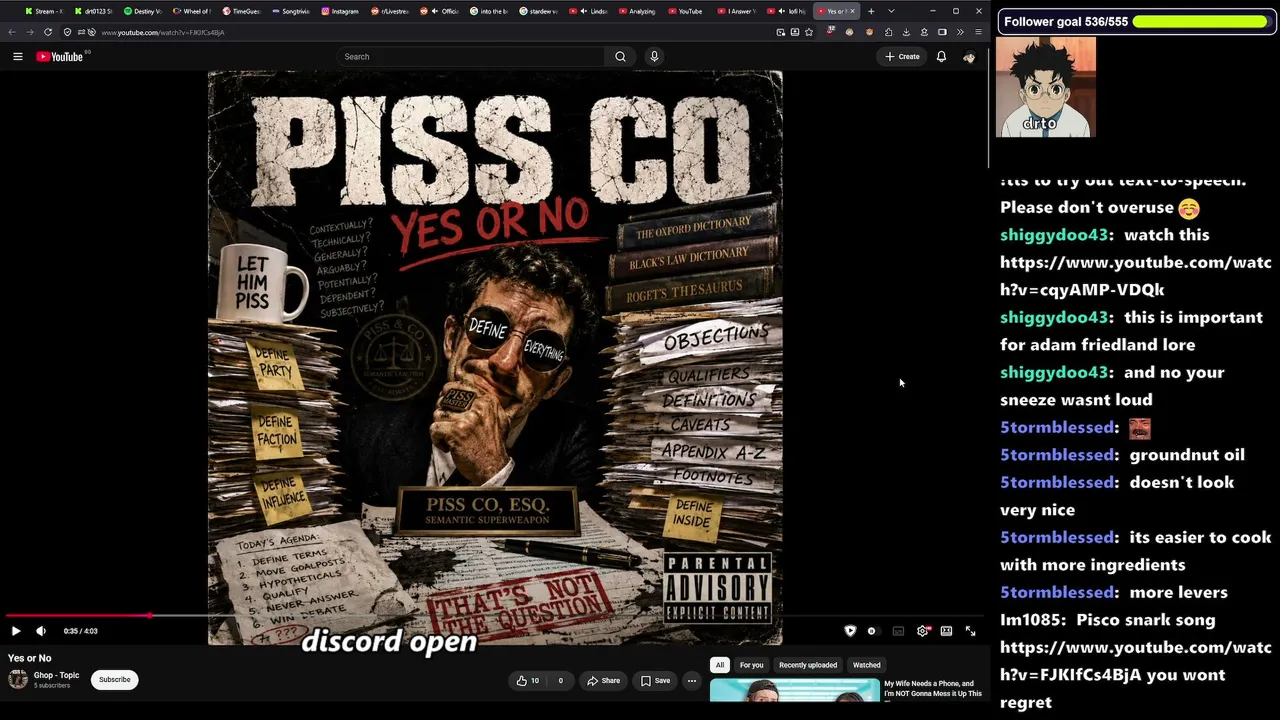Image resolution: width=1280 pixels, height=720 pixels.
Task: Click the '5 subscribers' count text
Action: click(52, 686)
